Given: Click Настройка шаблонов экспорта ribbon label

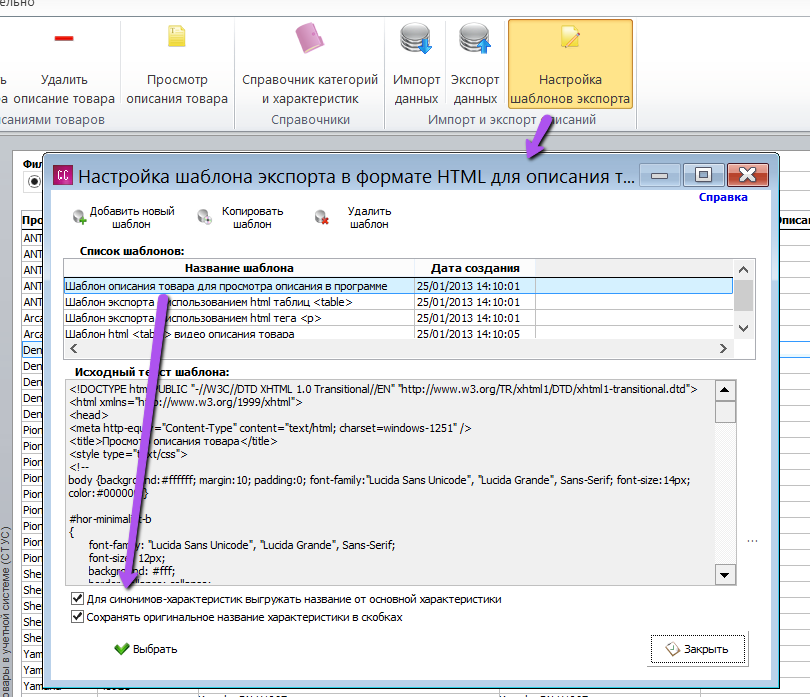Looking at the screenshot, I should pyautogui.click(x=570, y=89).
